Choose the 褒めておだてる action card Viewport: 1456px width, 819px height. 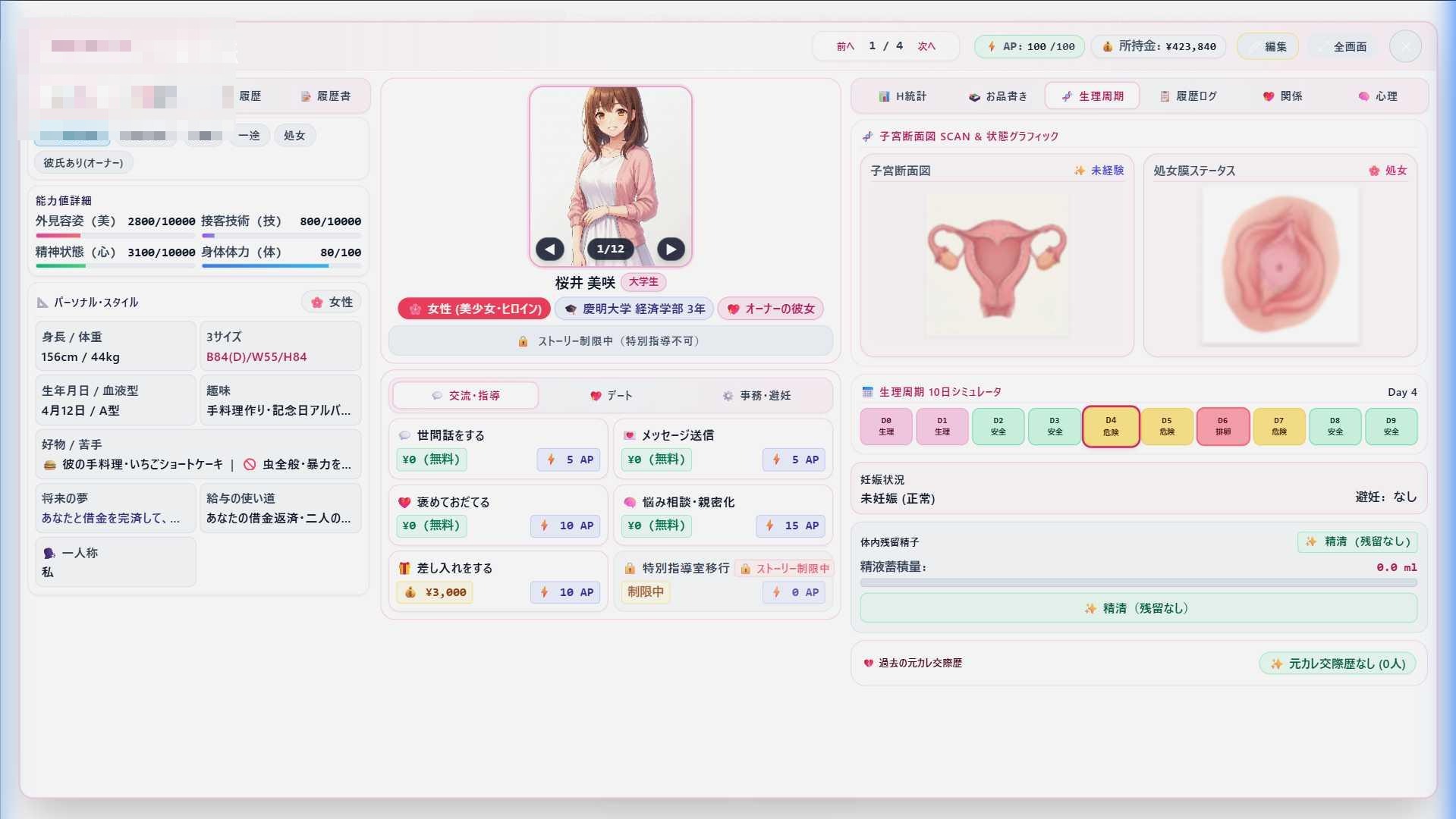(498, 515)
